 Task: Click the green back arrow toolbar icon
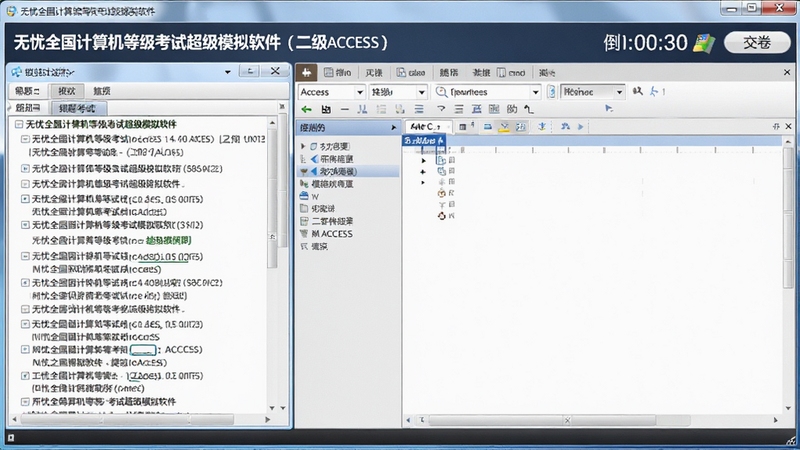click(x=306, y=109)
